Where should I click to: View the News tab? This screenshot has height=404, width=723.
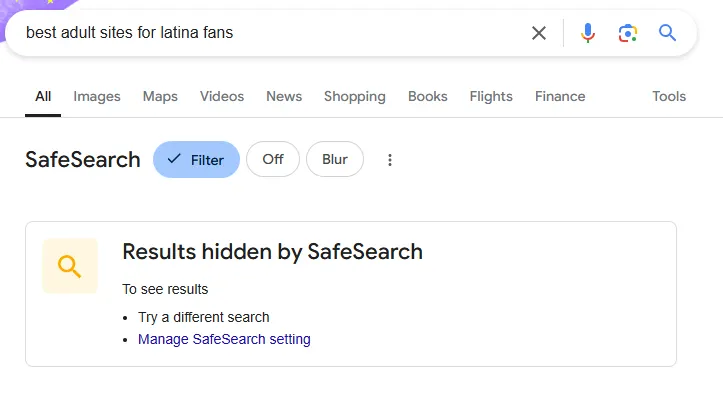284,97
